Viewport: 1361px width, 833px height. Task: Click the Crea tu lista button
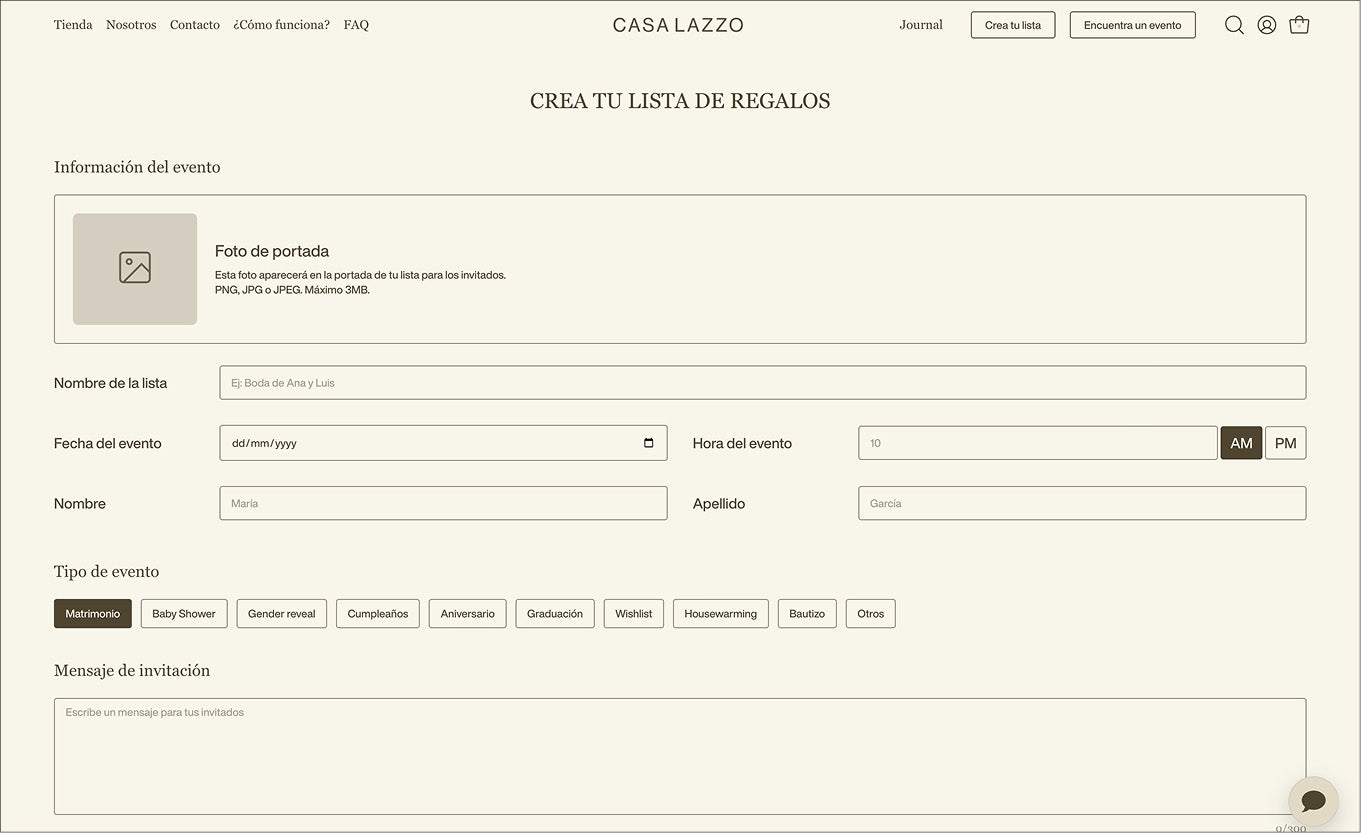click(x=1013, y=25)
